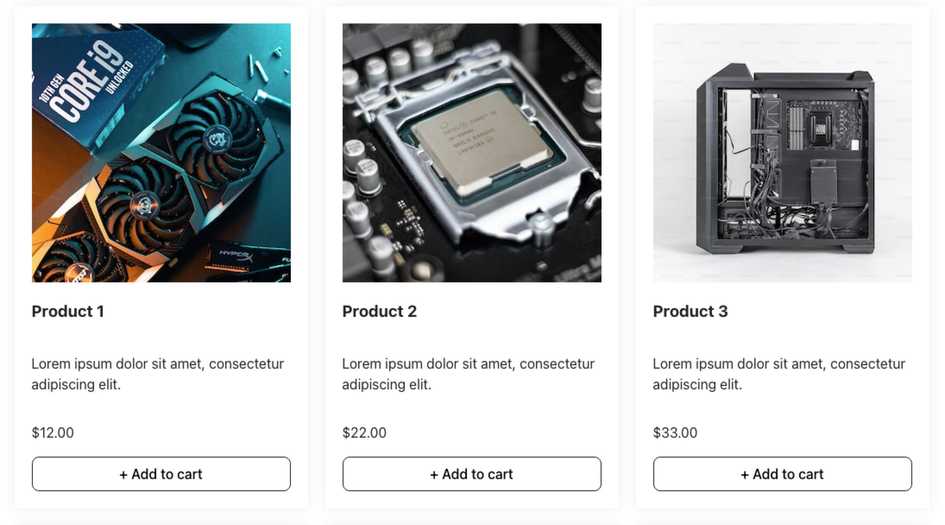Add the $33.00 Product 3 to cart
Image resolution: width=945 pixels, height=525 pixels.
782,474
